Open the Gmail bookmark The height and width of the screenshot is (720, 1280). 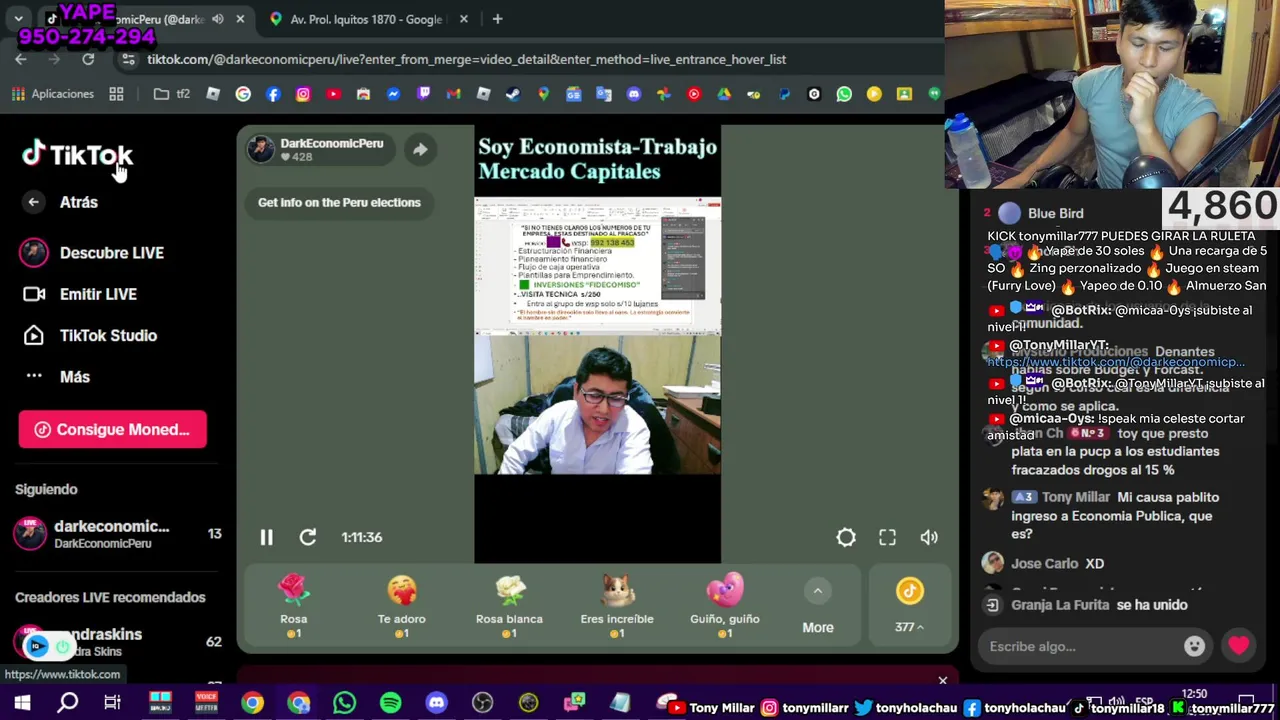click(x=453, y=94)
